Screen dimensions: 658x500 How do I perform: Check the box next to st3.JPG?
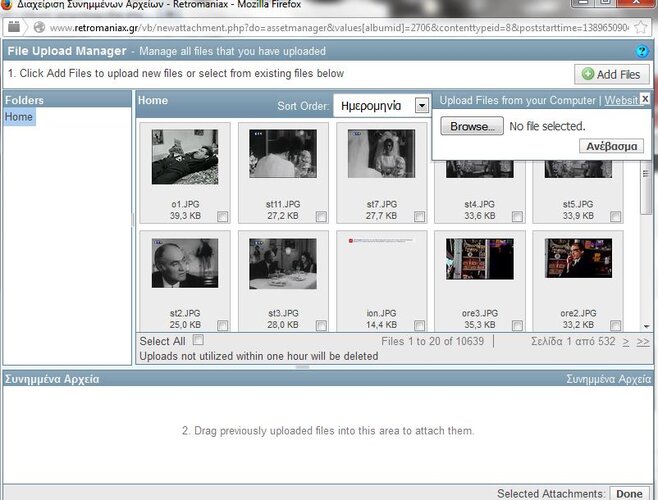coord(321,325)
